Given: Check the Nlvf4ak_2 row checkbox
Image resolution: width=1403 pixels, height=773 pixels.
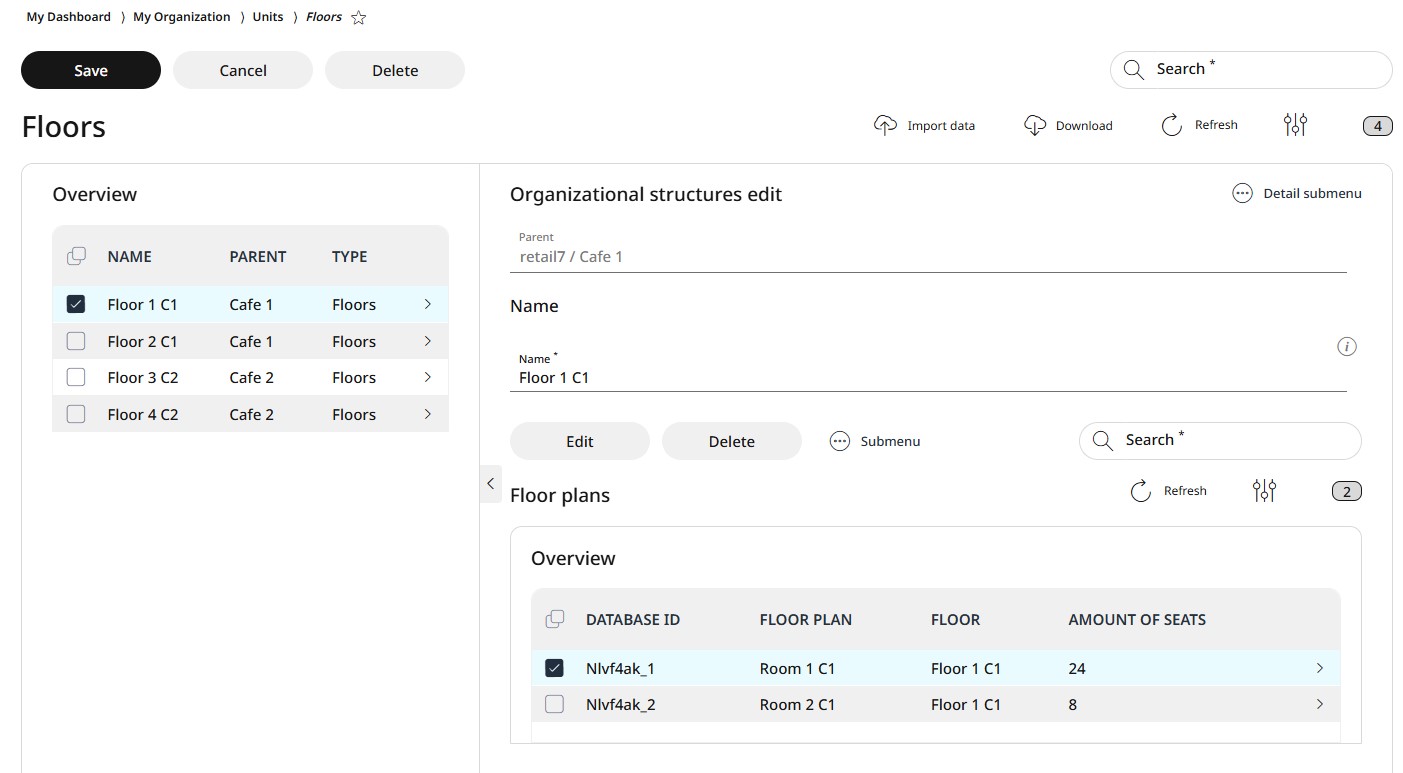Looking at the screenshot, I should [554, 704].
